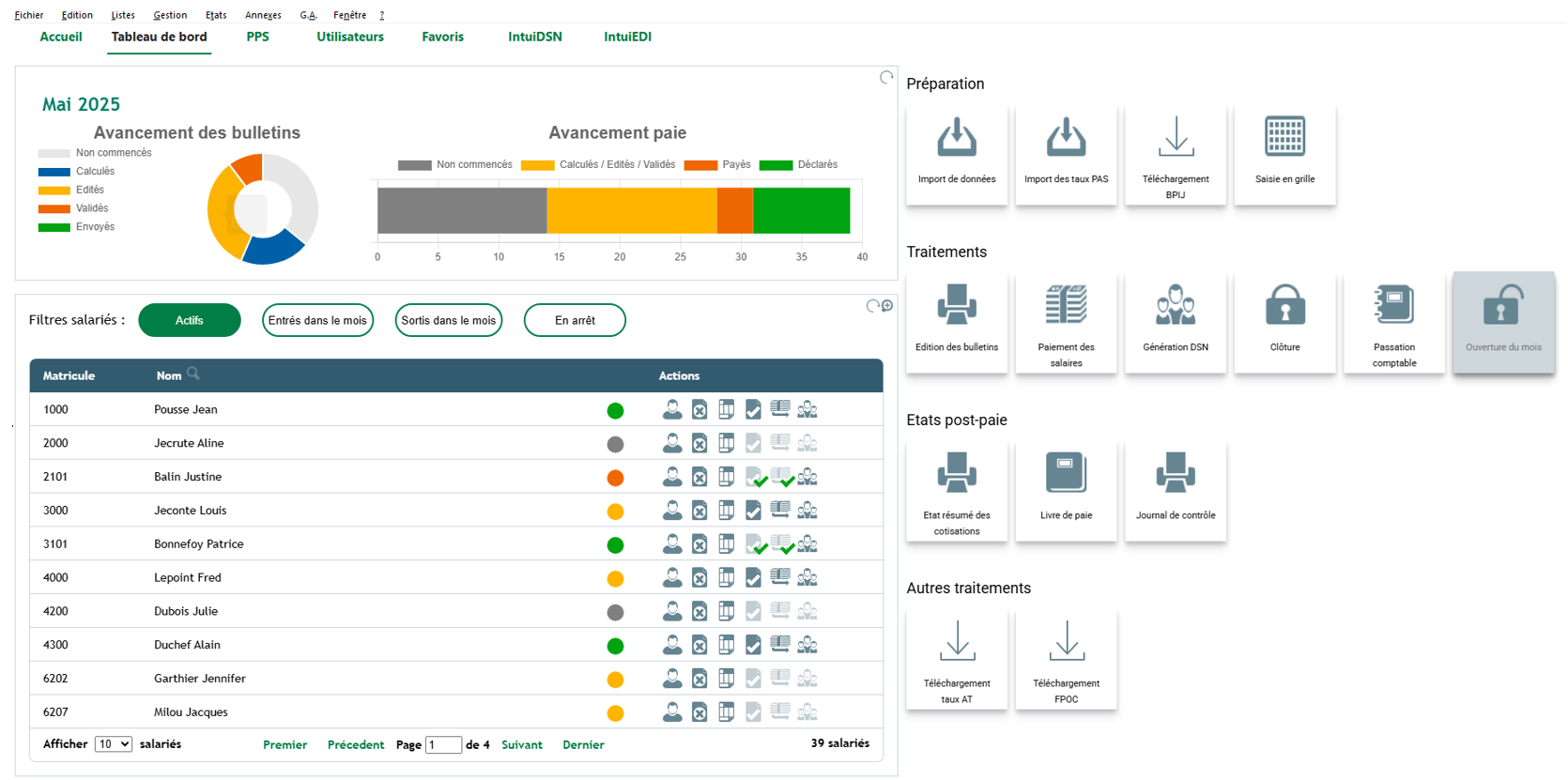1568x780 pixels.
Task: Enable the En arrêt filter
Action: tap(575, 320)
